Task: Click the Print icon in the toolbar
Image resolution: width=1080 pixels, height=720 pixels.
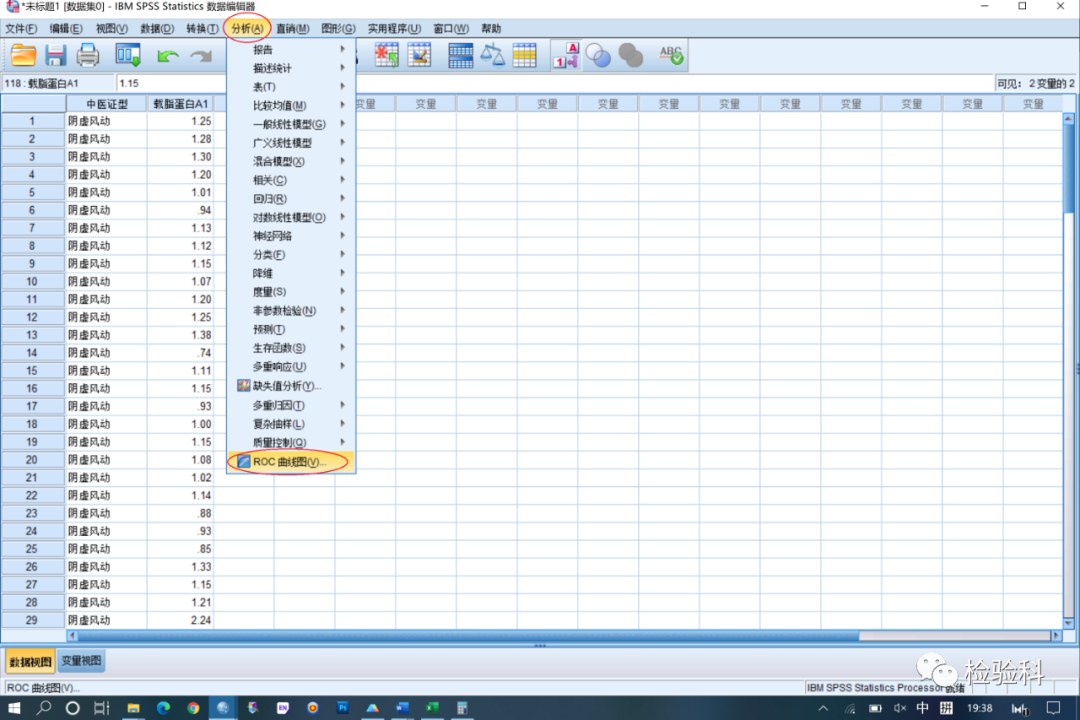Action: (x=88, y=55)
